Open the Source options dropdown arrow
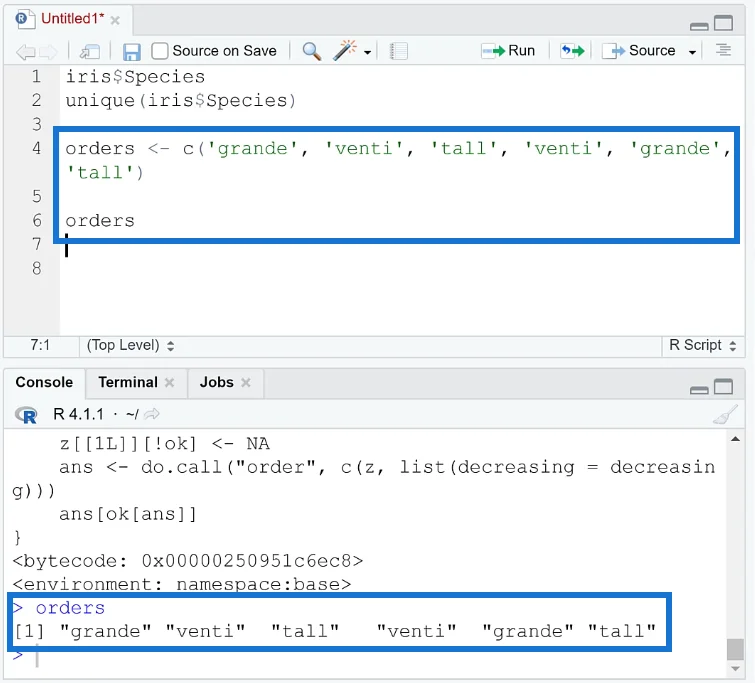The image size is (755, 683). (x=692, y=52)
